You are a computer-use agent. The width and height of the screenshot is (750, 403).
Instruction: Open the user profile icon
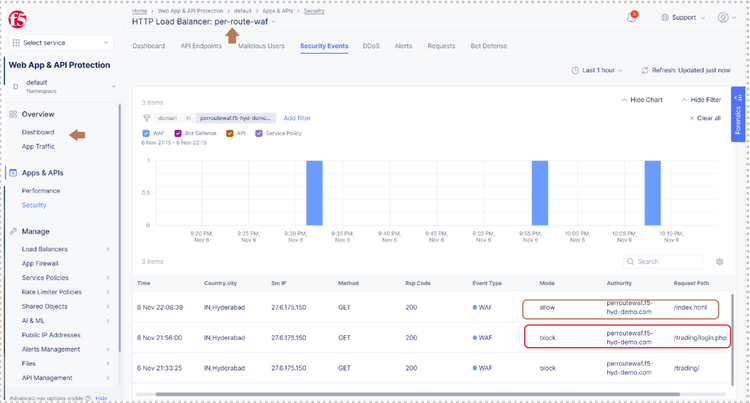pyautogui.click(x=721, y=17)
